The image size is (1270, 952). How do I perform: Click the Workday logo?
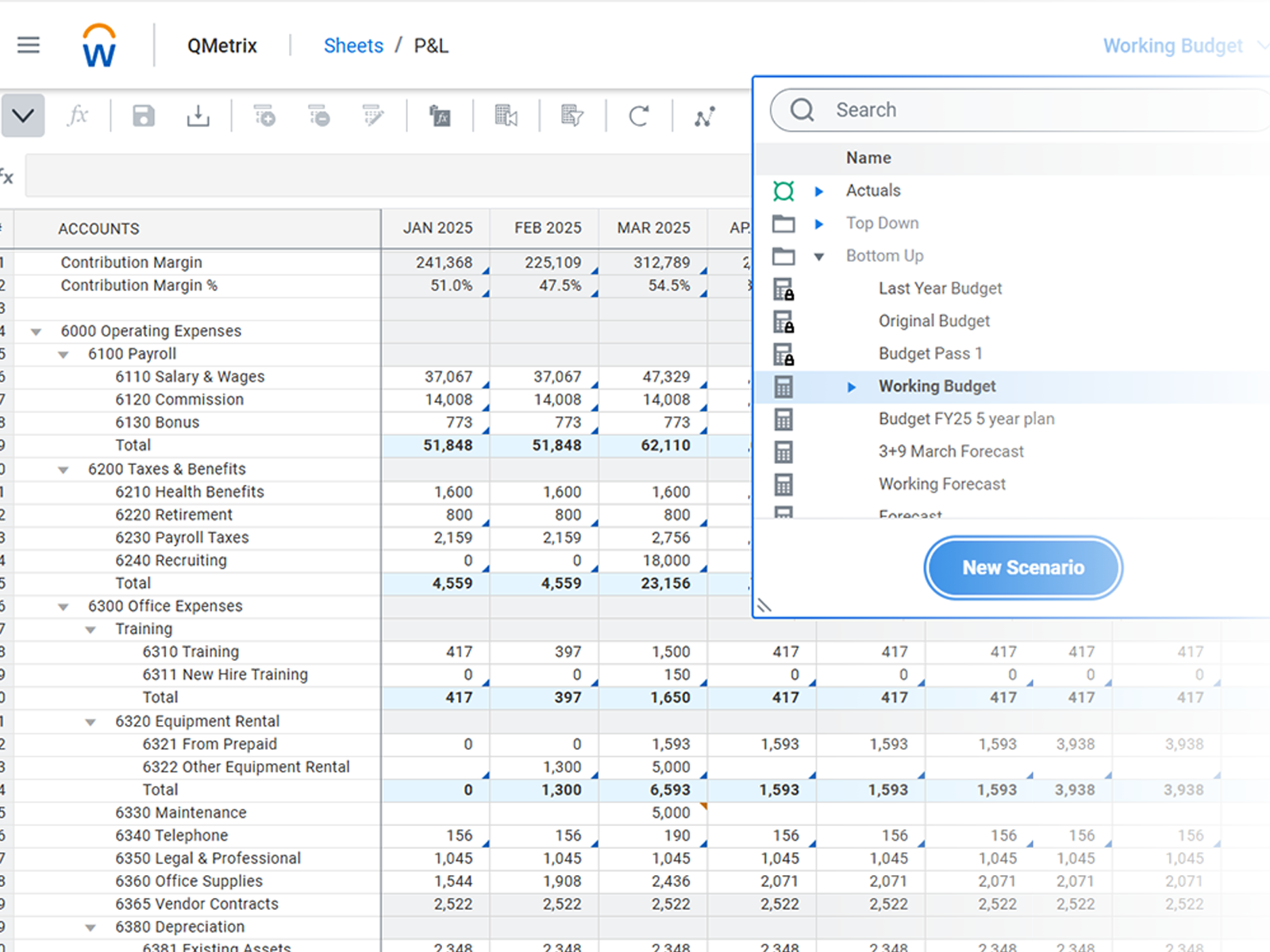point(99,46)
